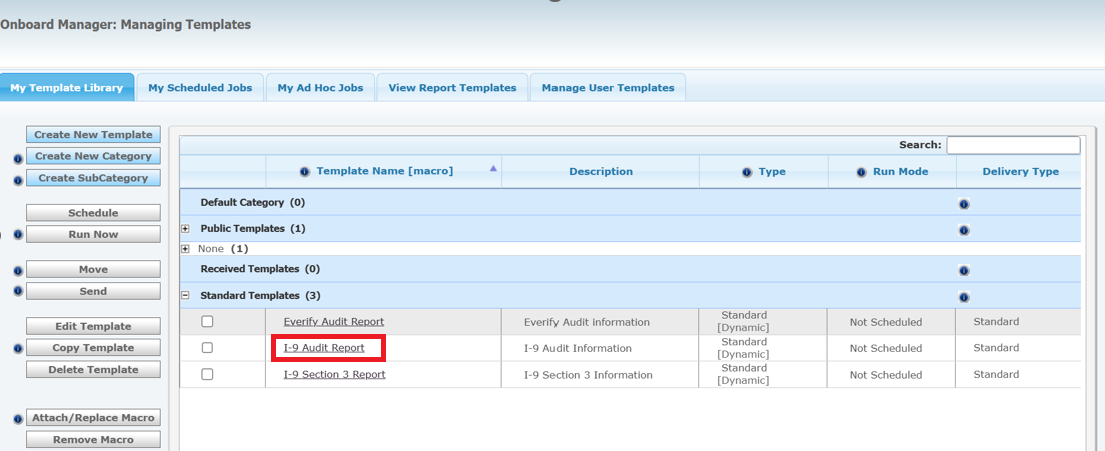
Task: Click info icon beside Create New Category
Action: (17, 157)
